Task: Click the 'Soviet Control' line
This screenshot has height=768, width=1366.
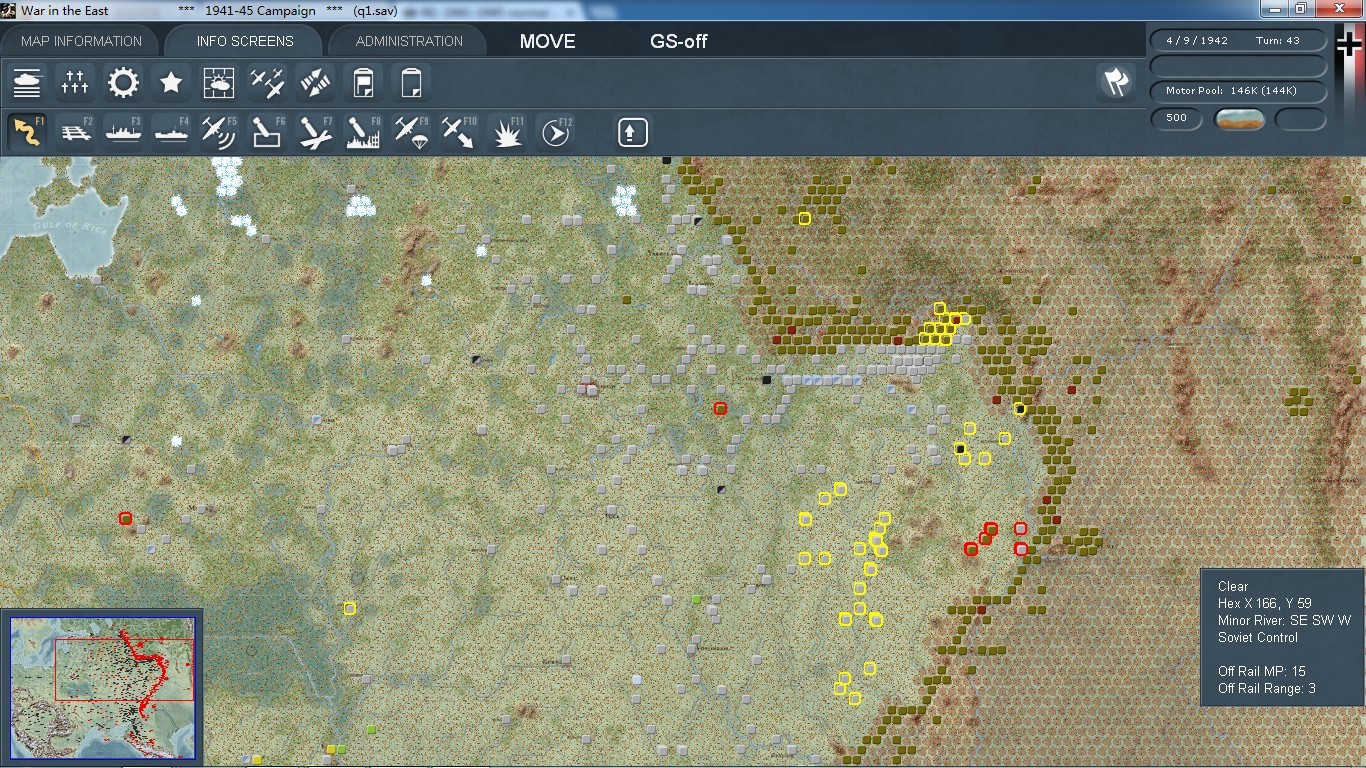Action: [x=1258, y=638]
